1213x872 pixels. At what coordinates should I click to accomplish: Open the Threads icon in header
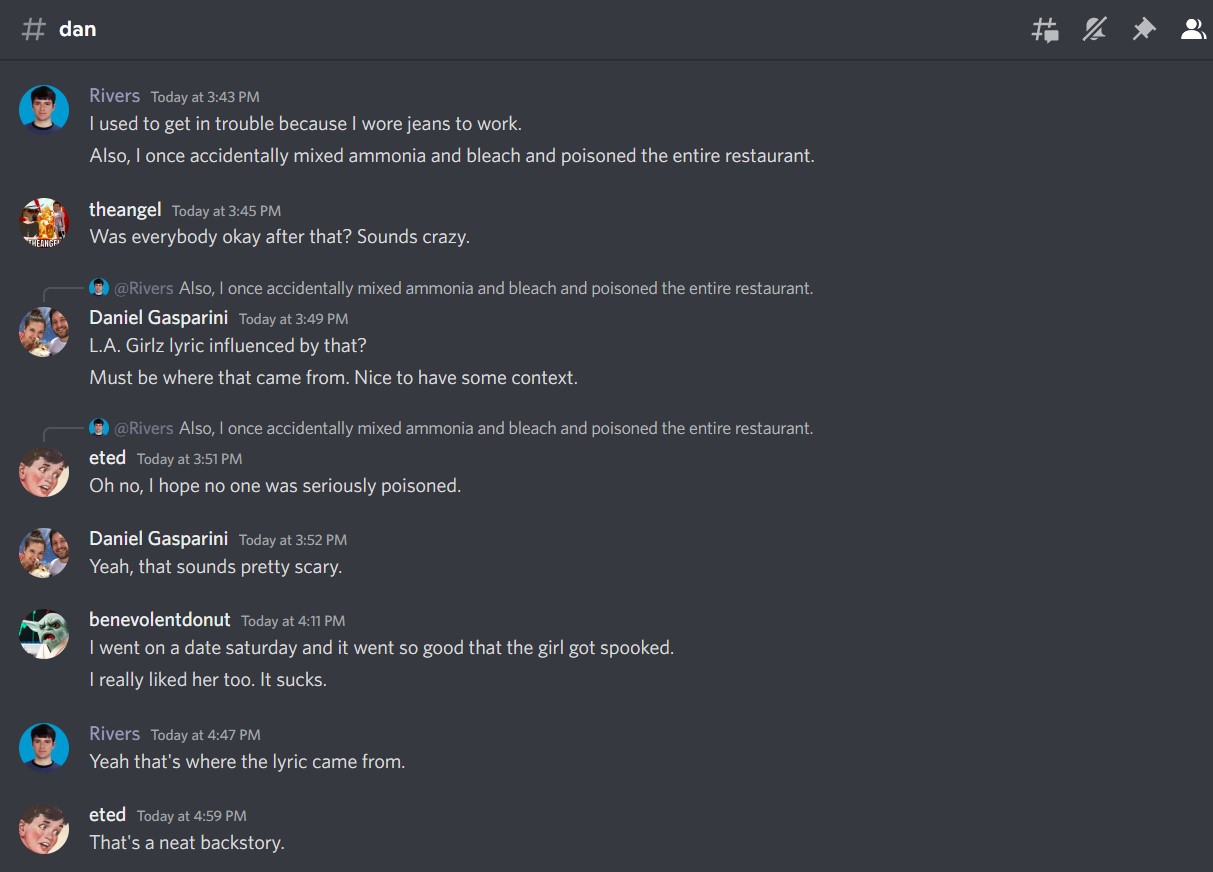click(1045, 29)
